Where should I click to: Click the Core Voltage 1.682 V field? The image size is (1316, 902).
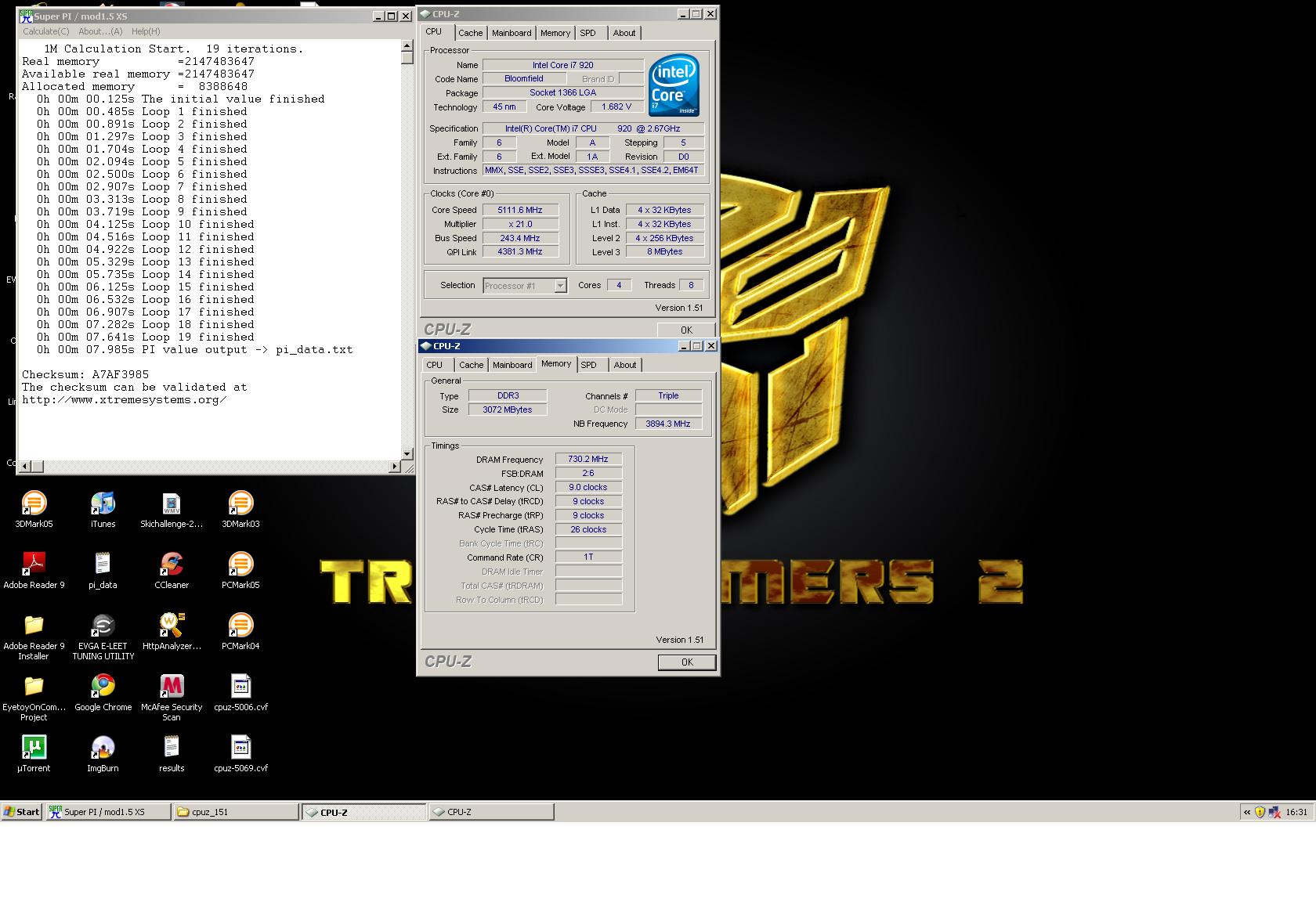coord(616,107)
